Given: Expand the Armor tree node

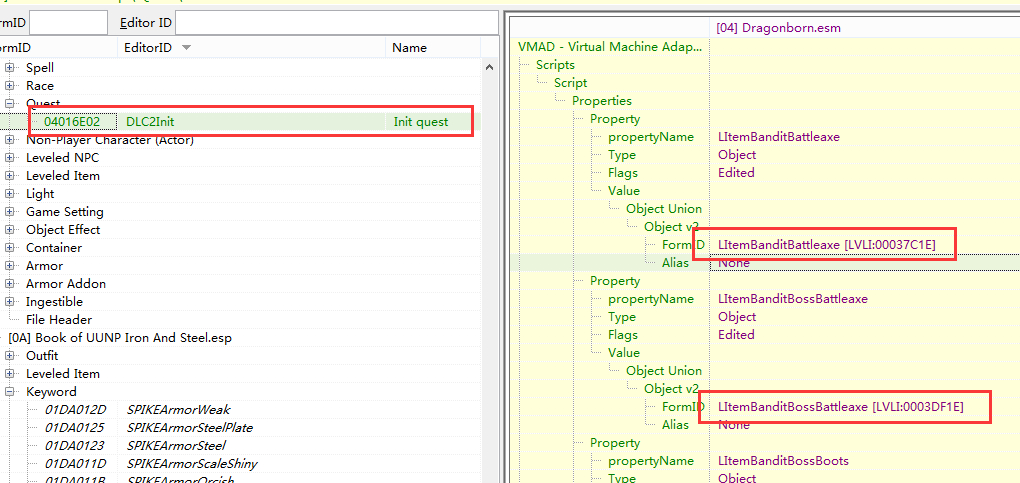Looking at the screenshot, I should [x=10, y=266].
